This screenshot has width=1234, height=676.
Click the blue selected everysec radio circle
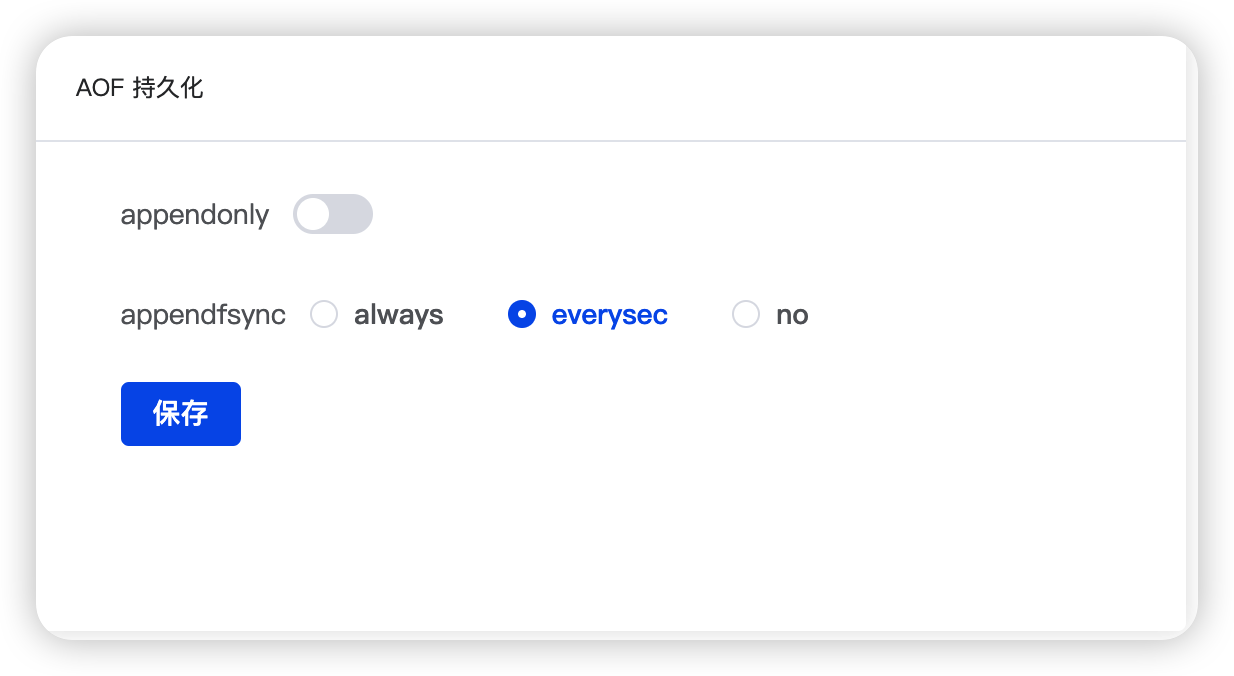(x=522, y=315)
